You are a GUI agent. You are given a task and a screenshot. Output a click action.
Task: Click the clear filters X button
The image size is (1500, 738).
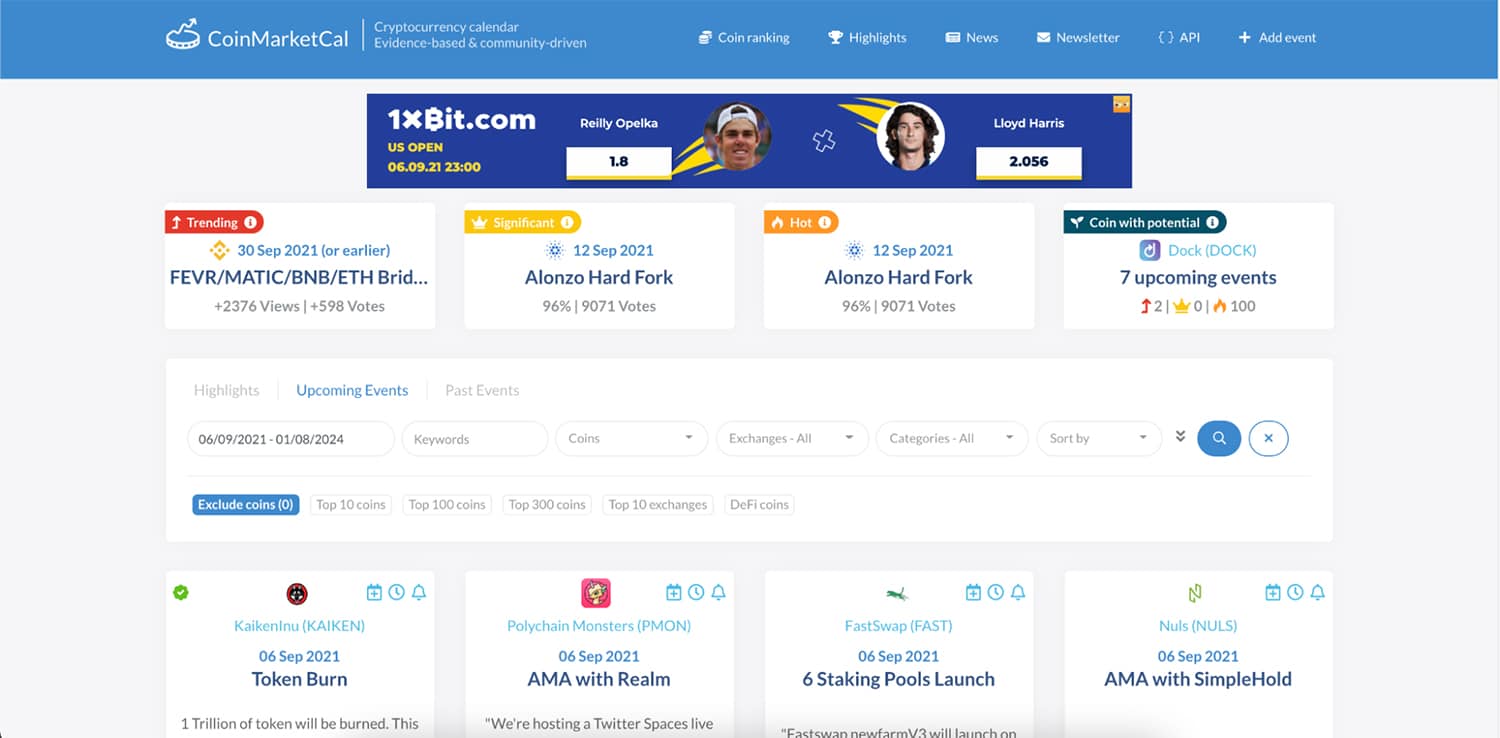1268,438
